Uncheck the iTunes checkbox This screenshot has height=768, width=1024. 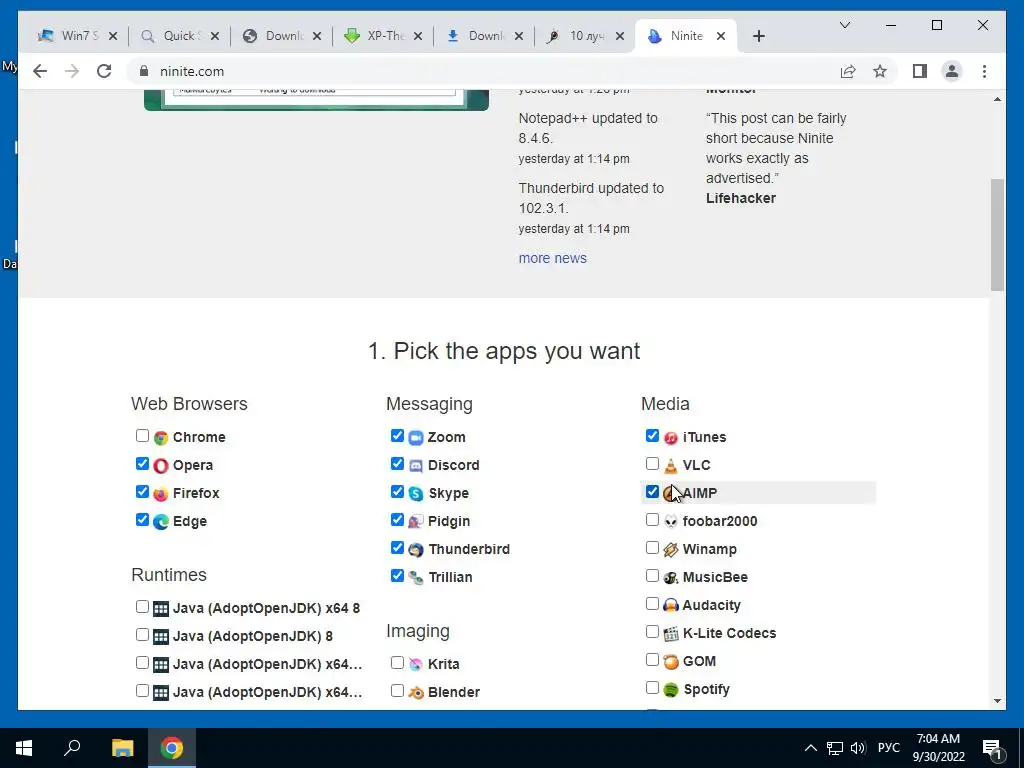pyautogui.click(x=652, y=436)
